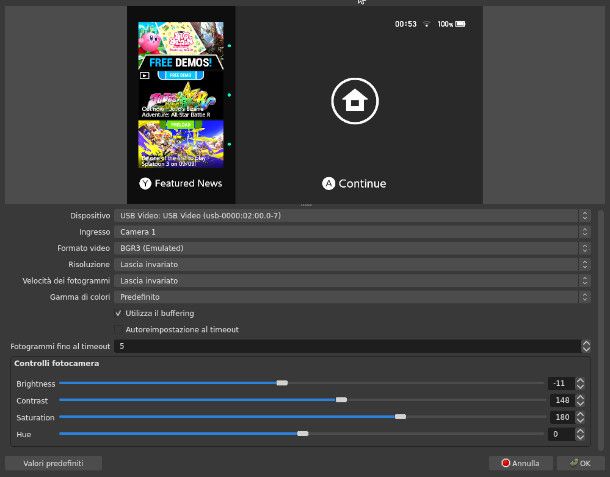Image resolution: width=610 pixels, height=477 pixels.
Task: Click the Brightness slider handle
Action: click(282, 383)
